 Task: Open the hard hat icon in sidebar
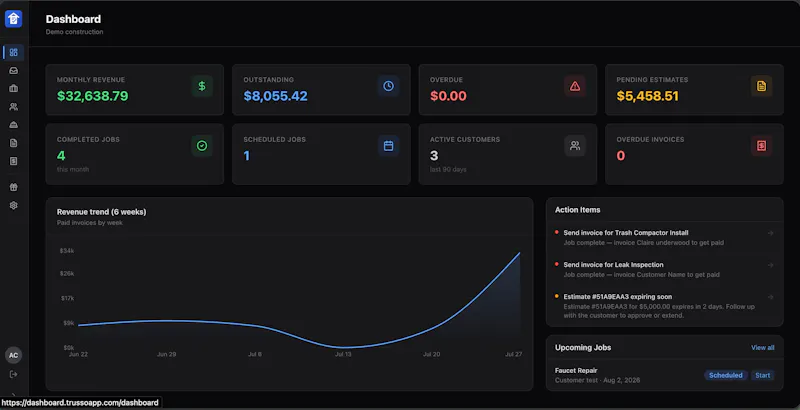pyautogui.click(x=14, y=125)
